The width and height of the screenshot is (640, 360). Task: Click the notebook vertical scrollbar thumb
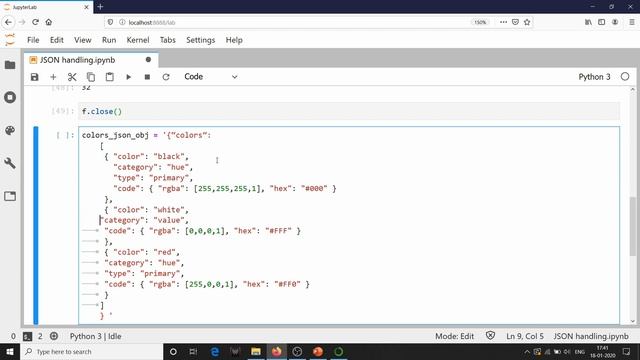[633, 226]
